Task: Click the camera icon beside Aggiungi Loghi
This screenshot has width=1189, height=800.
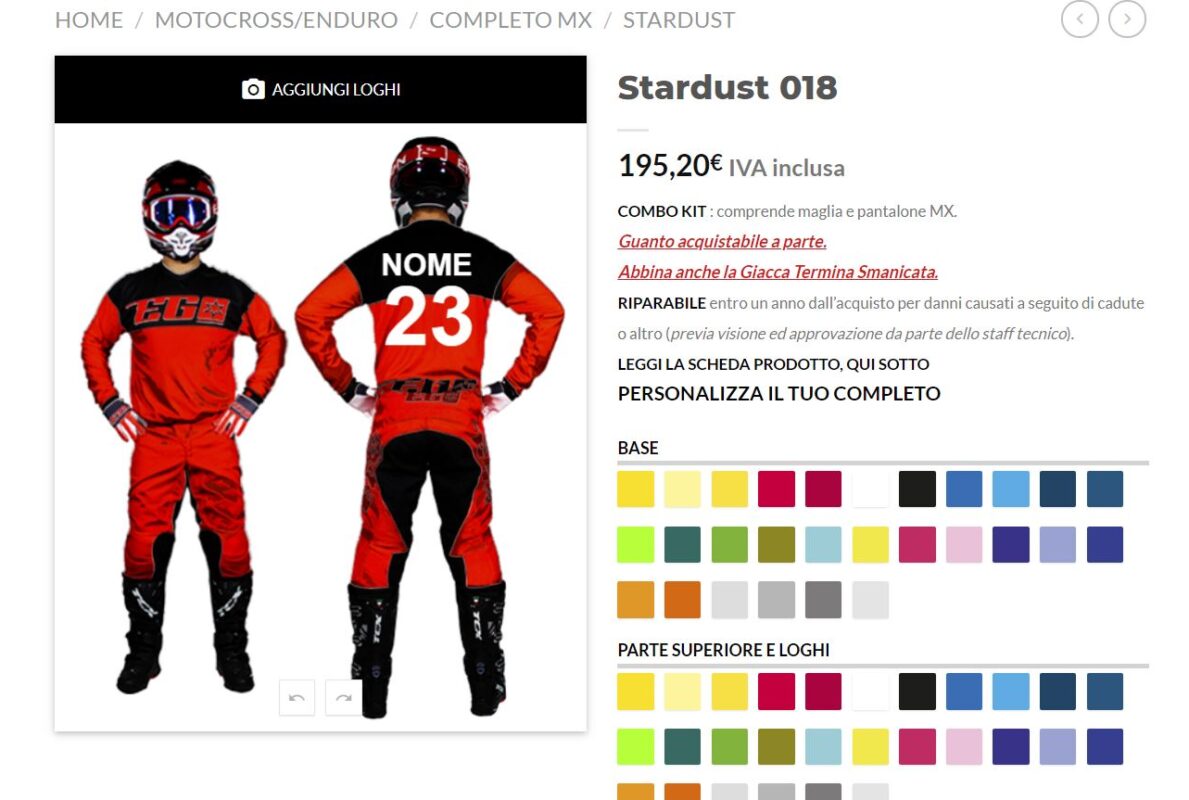Action: click(x=253, y=89)
